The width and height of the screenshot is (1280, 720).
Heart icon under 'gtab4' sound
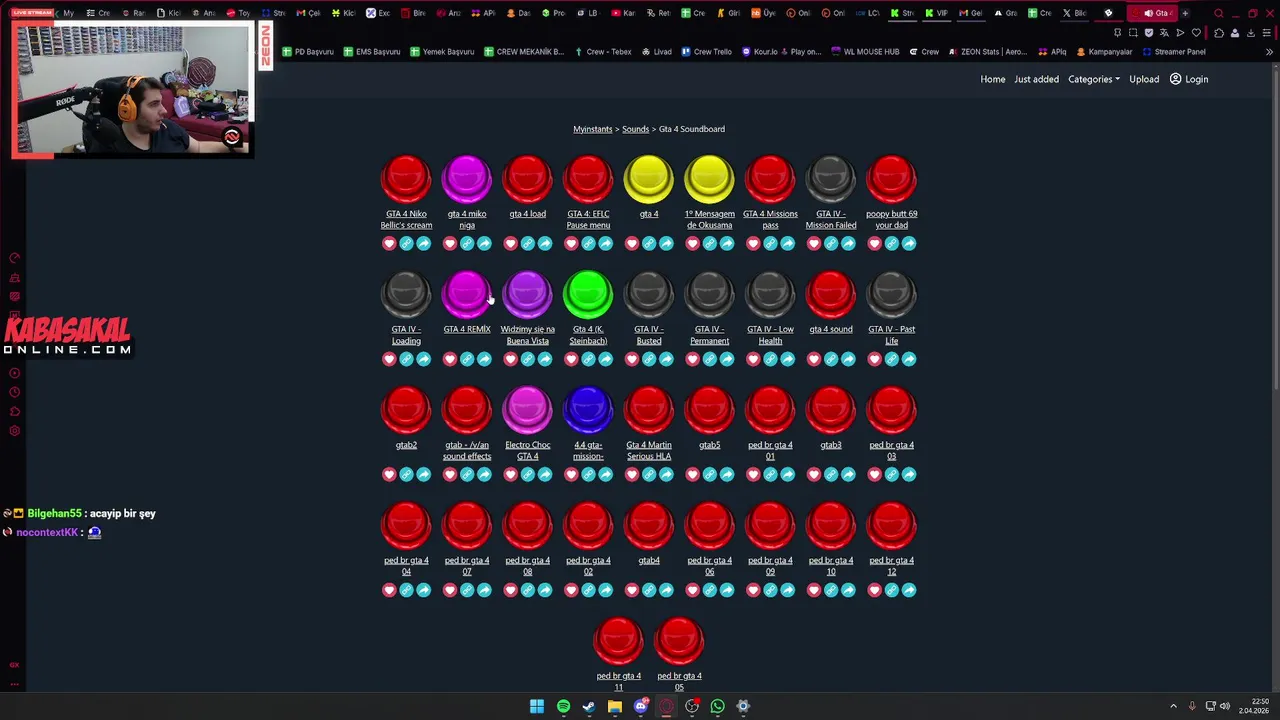632,590
